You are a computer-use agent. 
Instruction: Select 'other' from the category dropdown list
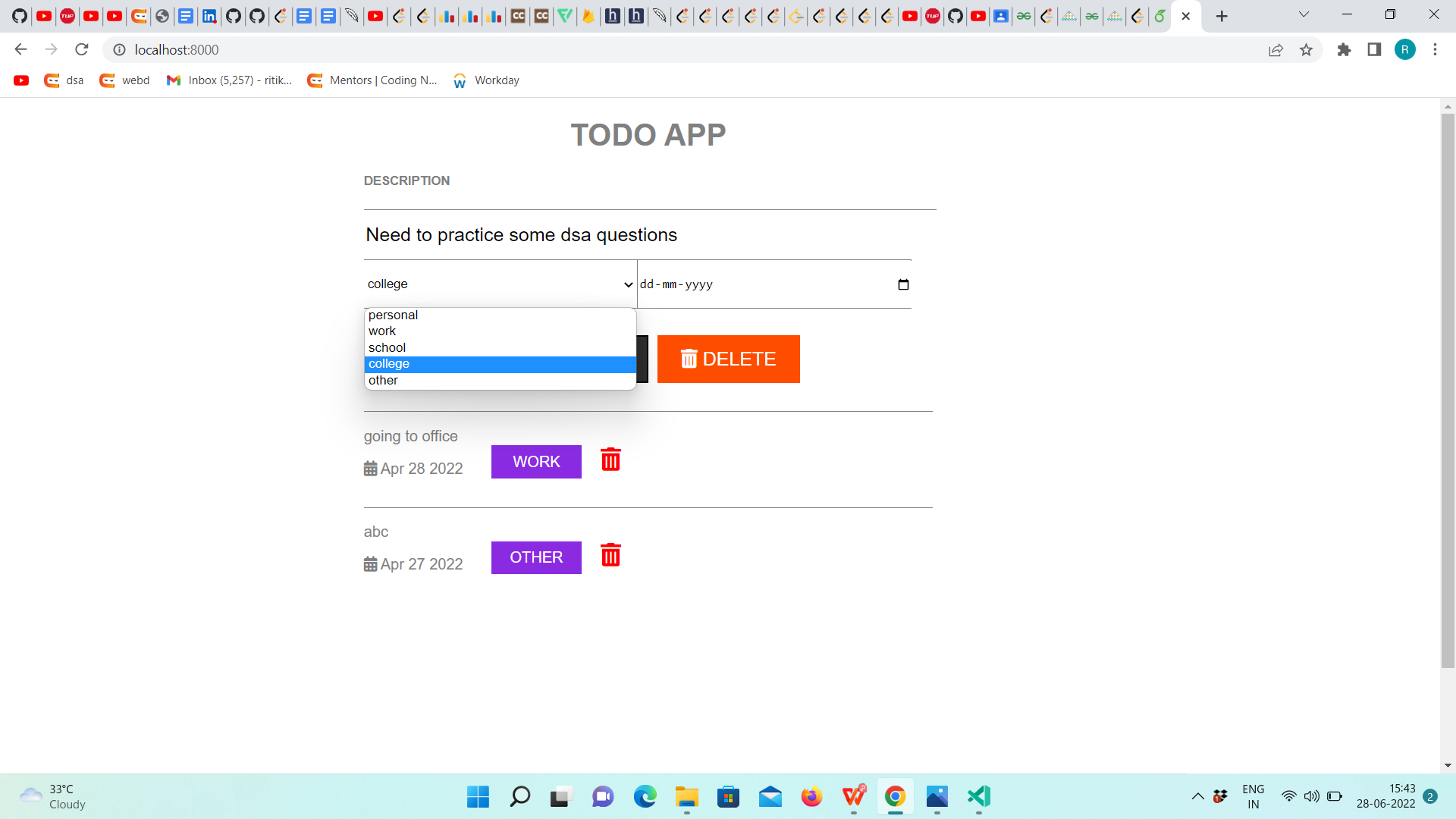tap(500, 381)
